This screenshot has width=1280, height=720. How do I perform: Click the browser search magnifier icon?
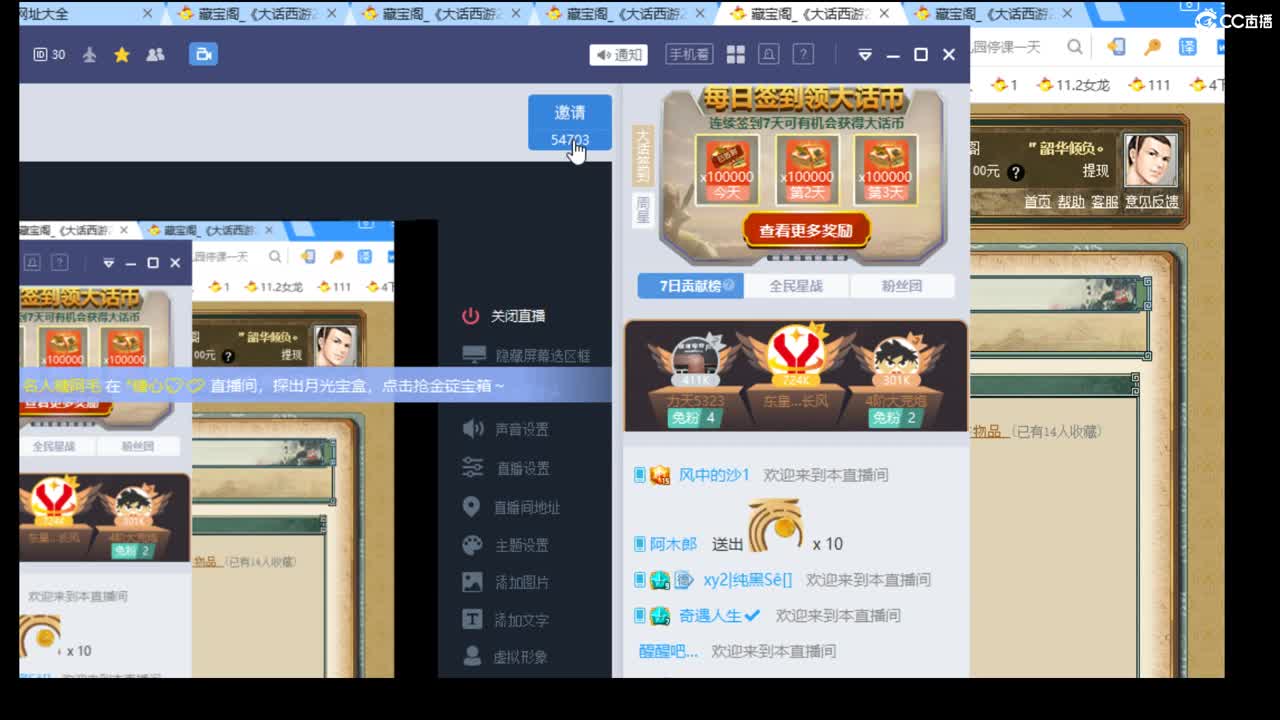1075,47
